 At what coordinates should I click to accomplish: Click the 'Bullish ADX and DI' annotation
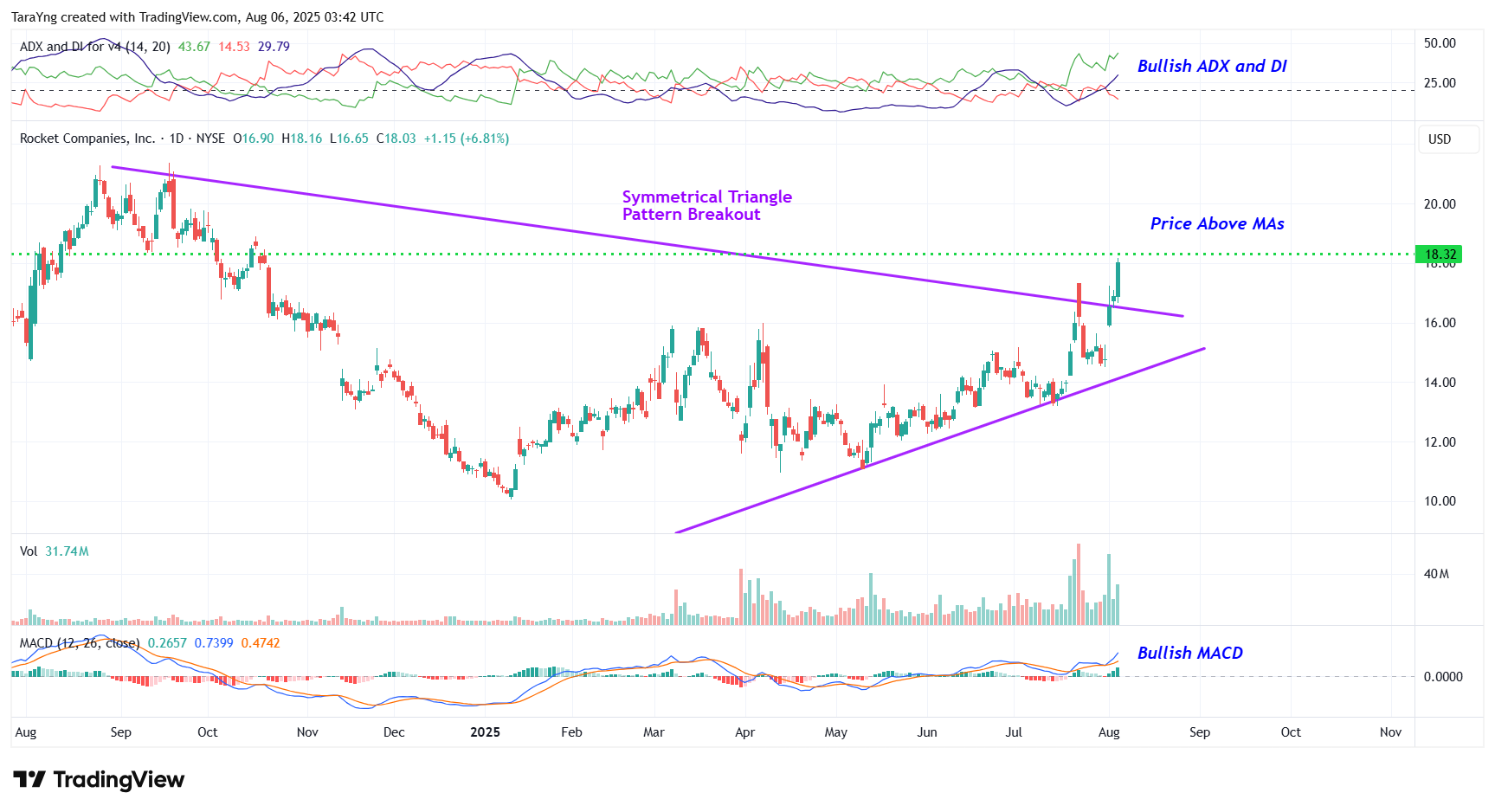pyautogui.click(x=1212, y=66)
